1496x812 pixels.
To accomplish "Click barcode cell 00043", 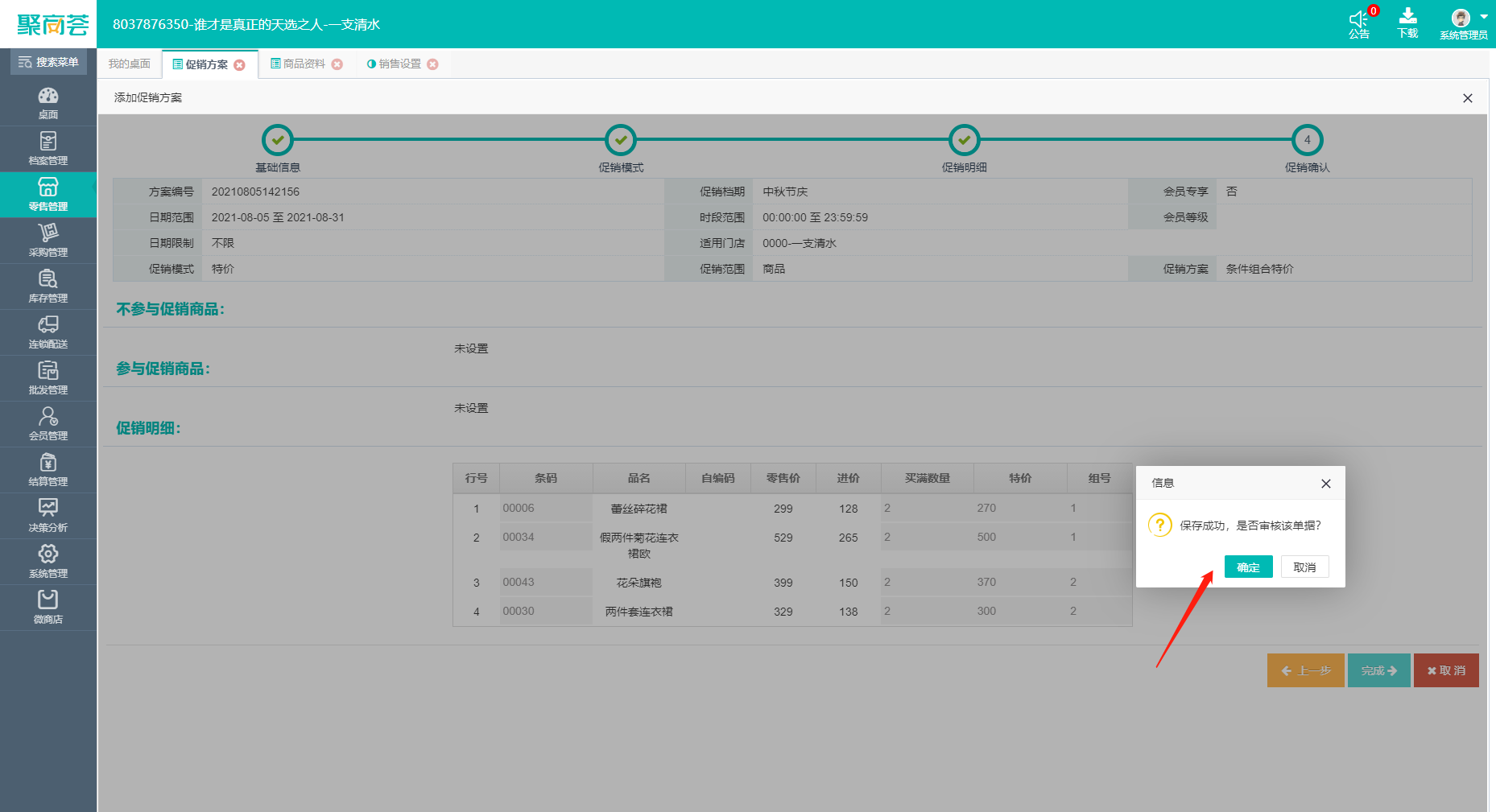I will pyautogui.click(x=546, y=582).
